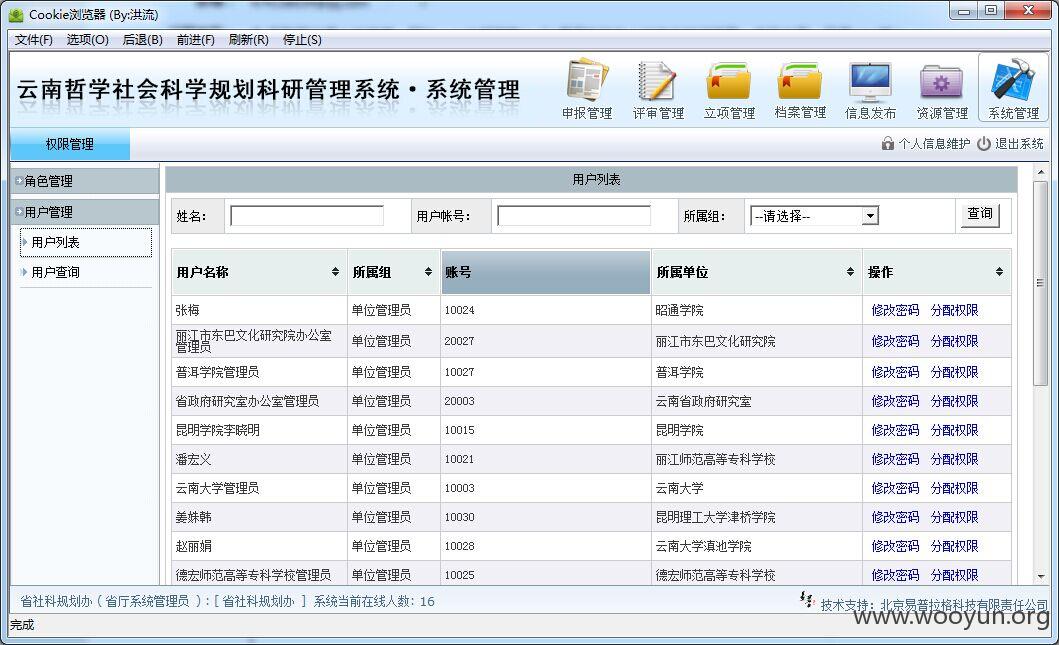The height and width of the screenshot is (645, 1059).
Task: Click scrollbar down arrow
Action: pyautogui.click(x=1040, y=577)
